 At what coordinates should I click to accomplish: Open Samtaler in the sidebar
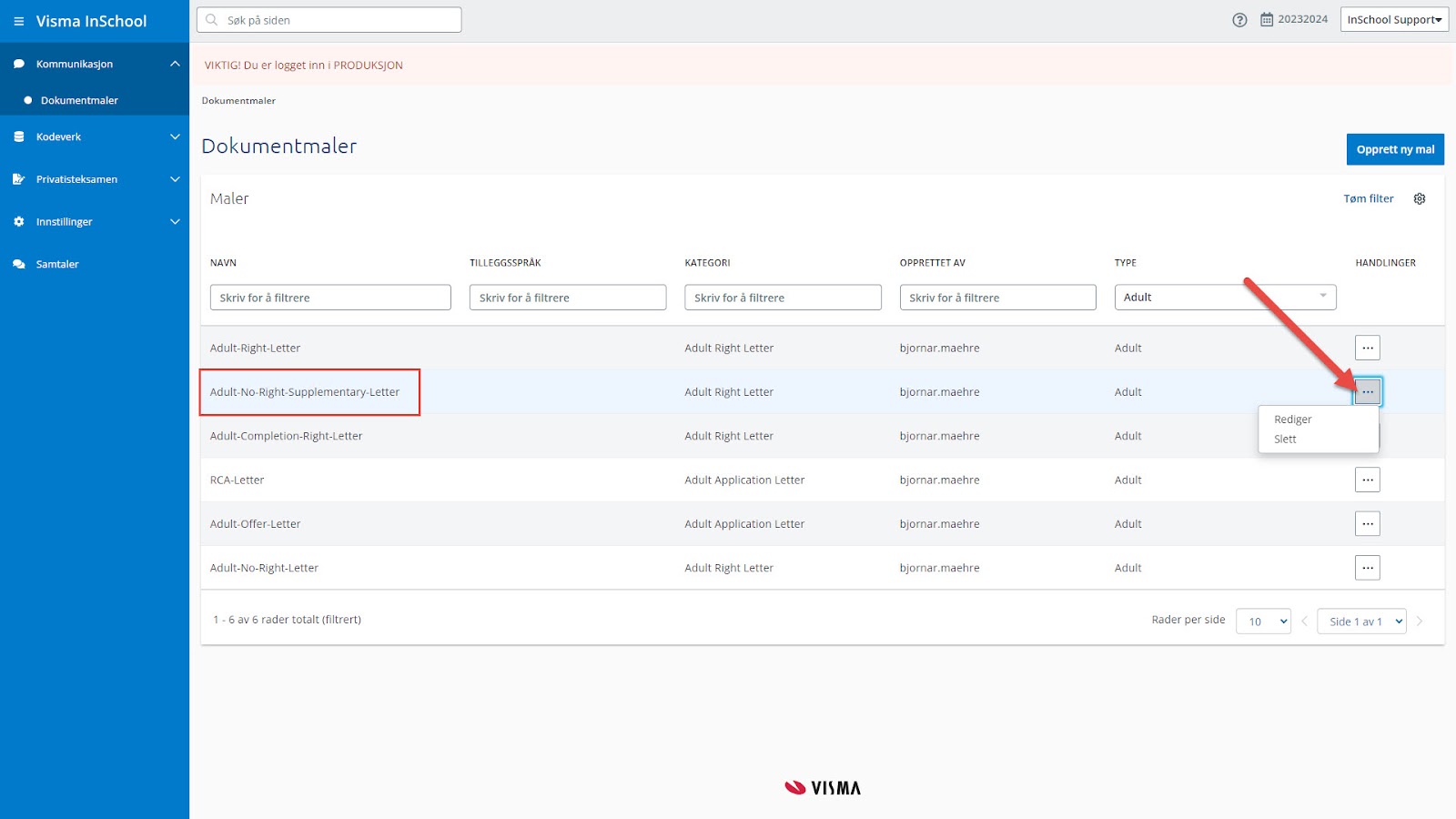pyautogui.click(x=57, y=264)
